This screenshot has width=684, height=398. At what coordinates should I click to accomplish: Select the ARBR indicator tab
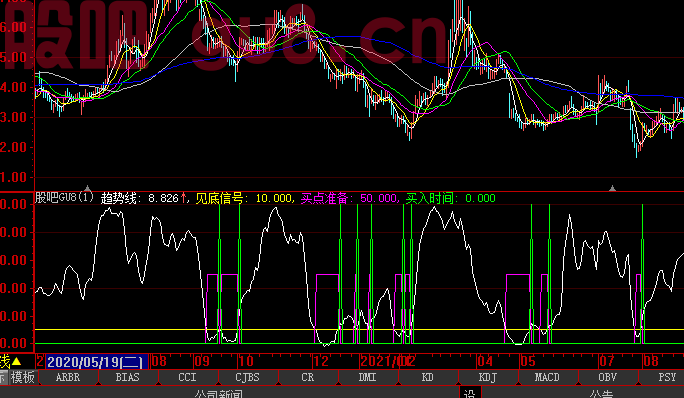click(68, 377)
